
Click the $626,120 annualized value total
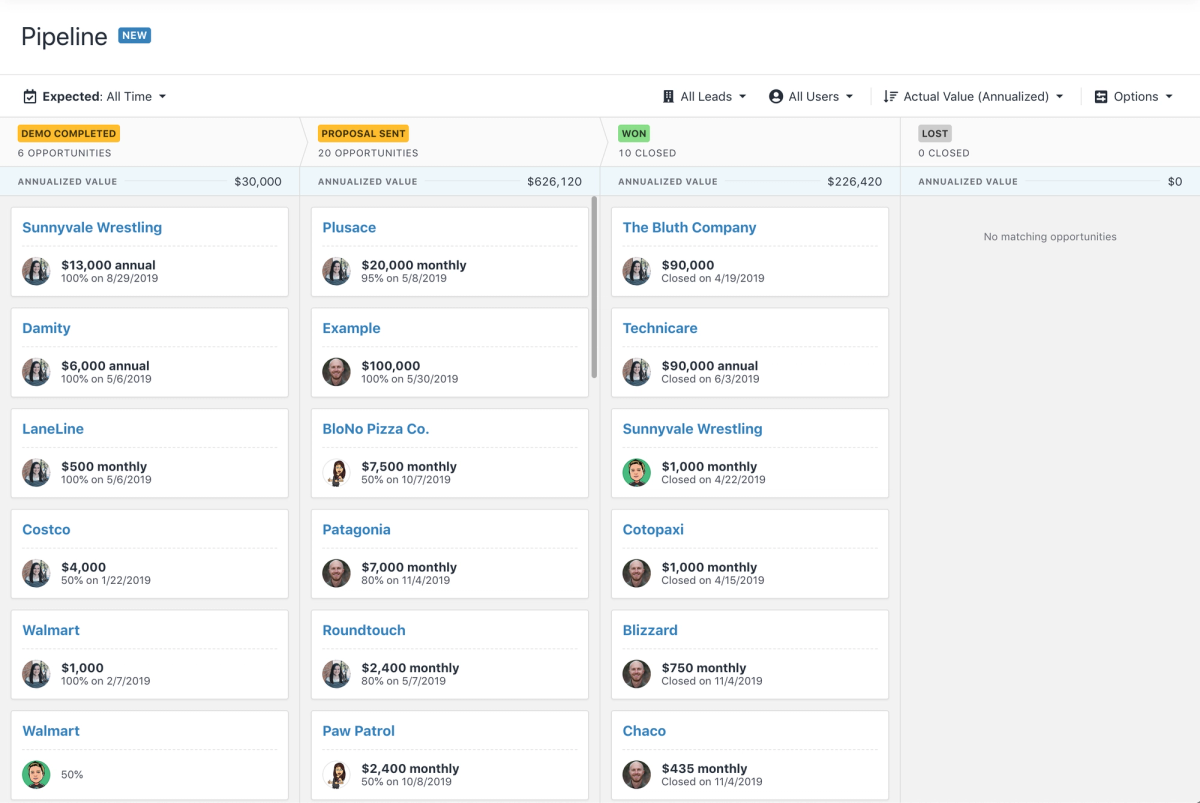coord(554,182)
